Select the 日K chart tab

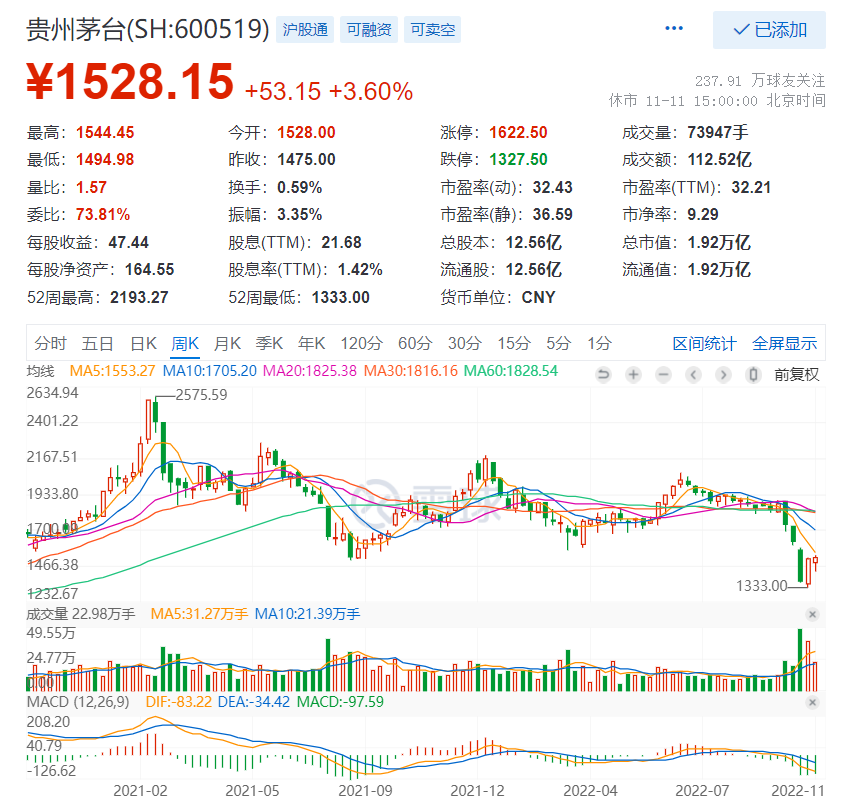[144, 343]
